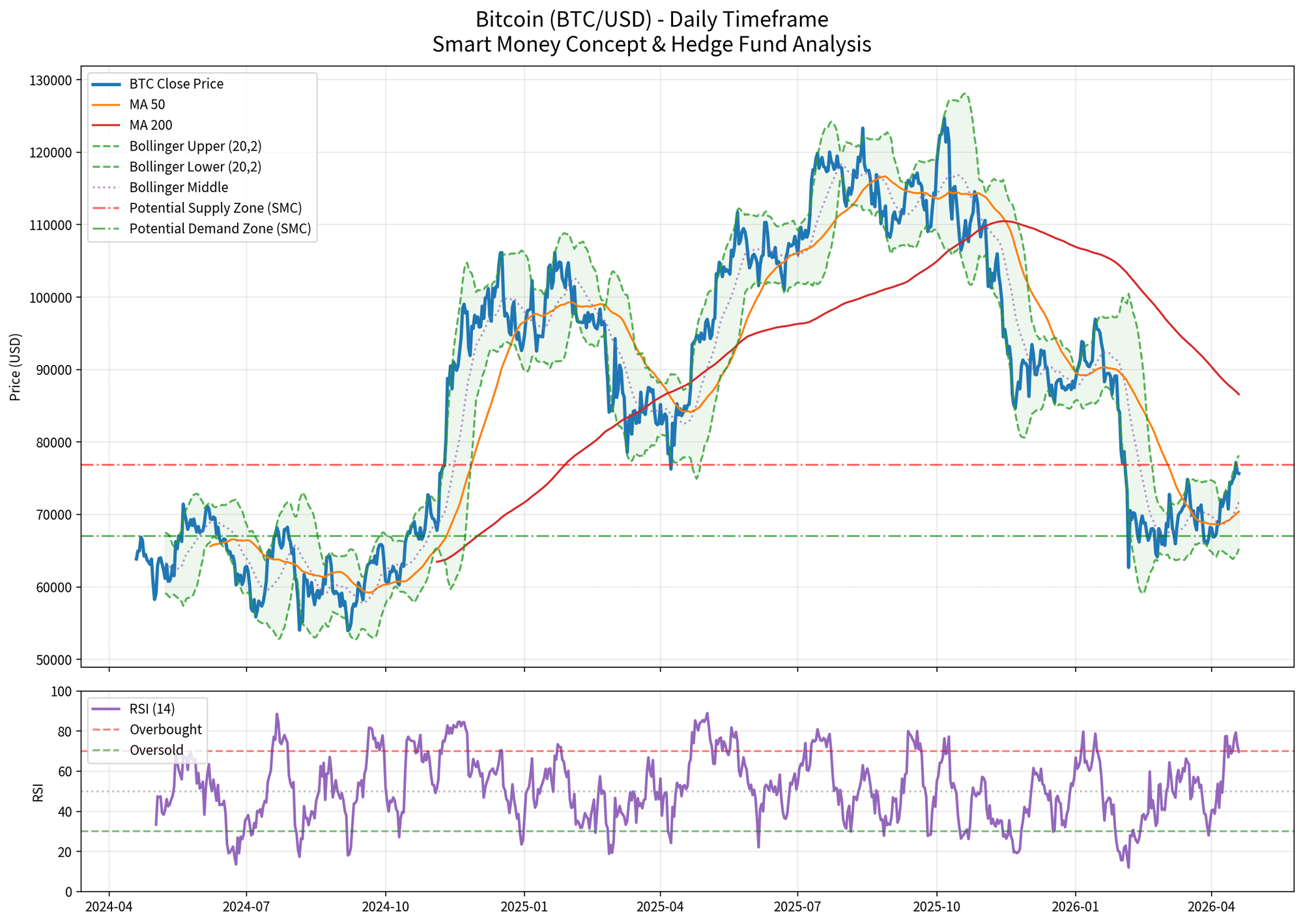Click the Price (USD) y-axis label

(16, 367)
